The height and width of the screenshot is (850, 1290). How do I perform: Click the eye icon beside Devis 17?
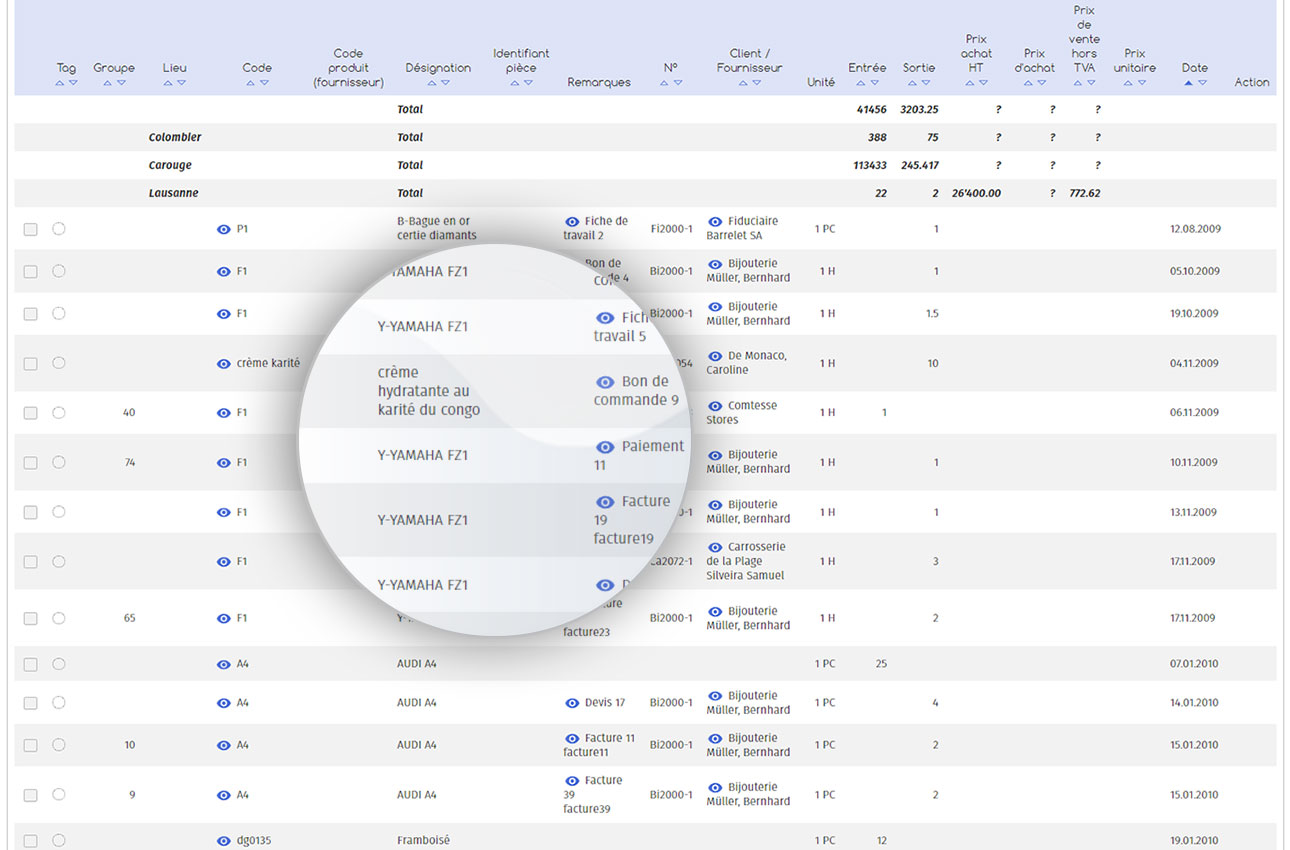[572, 703]
